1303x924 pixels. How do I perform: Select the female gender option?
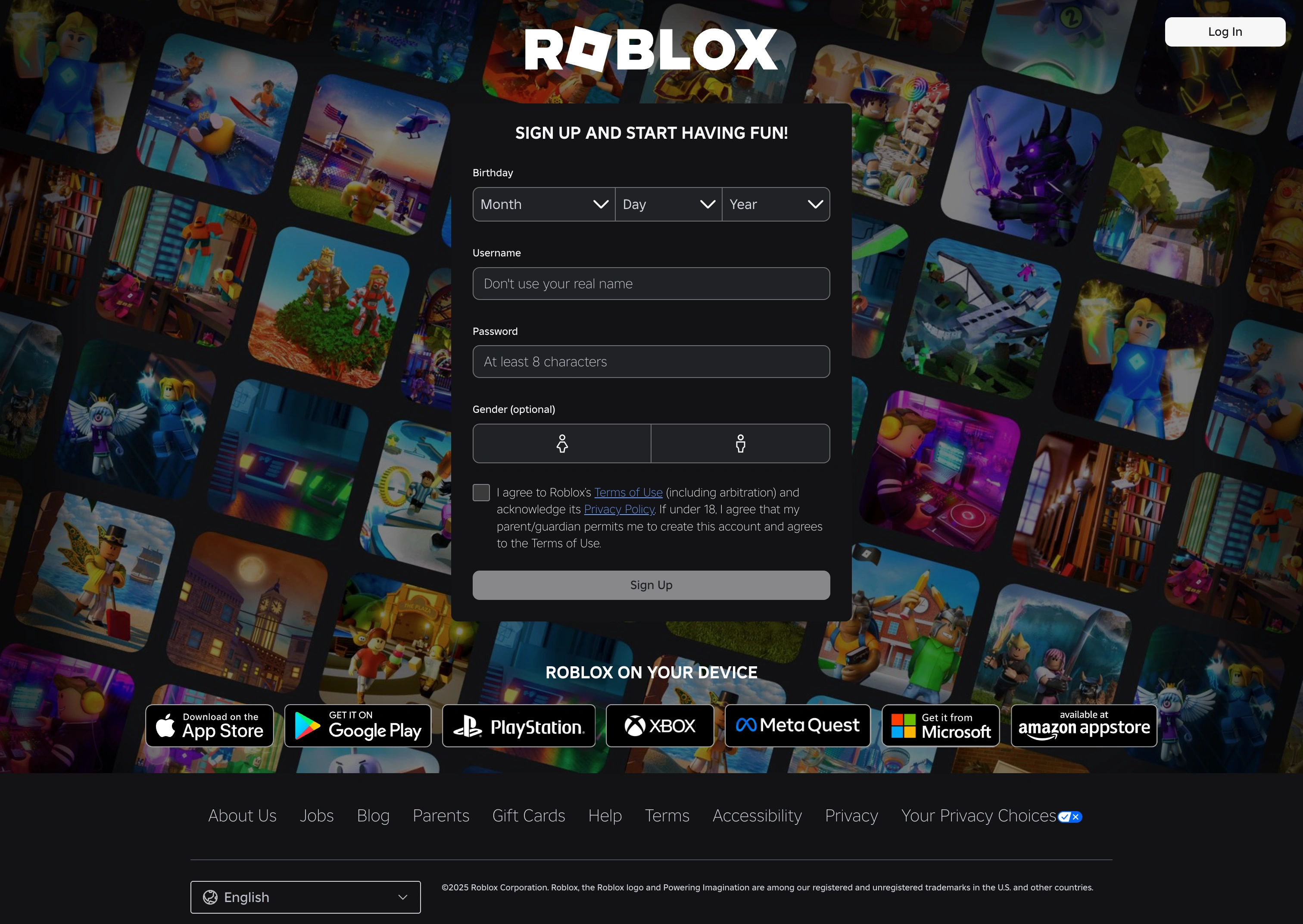[x=561, y=443]
